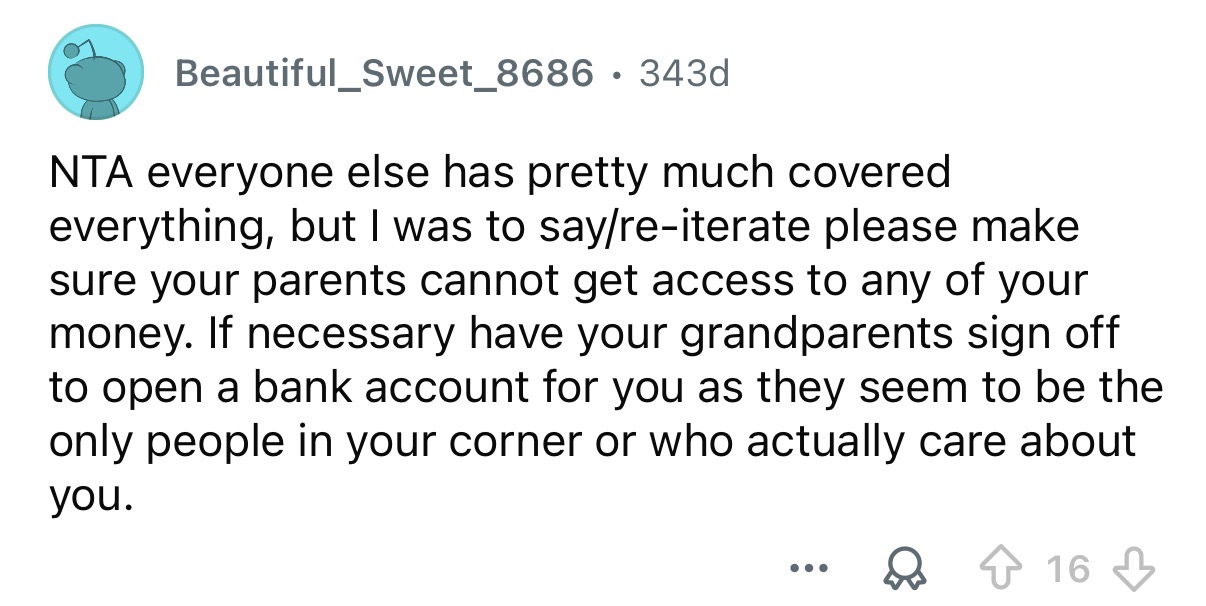Click the 343d timestamp
1206x606 pixels.
(x=688, y=72)
